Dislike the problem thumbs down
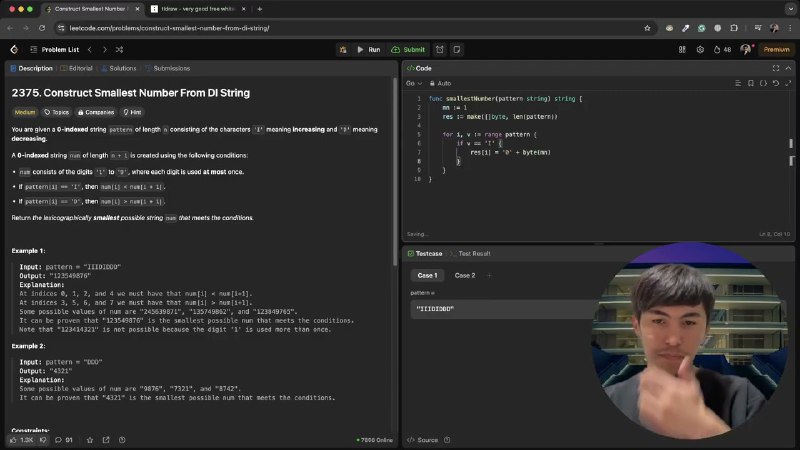 coord(43,440)
